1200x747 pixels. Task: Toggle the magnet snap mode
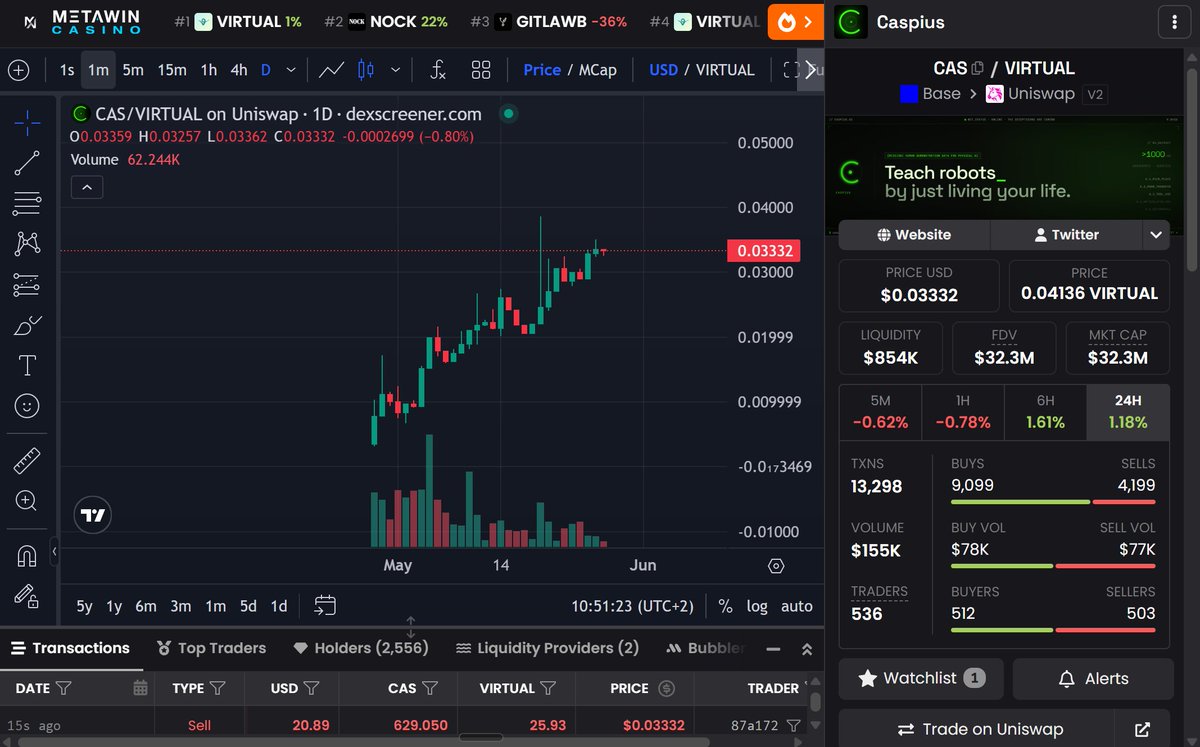(x=27, y=555)
